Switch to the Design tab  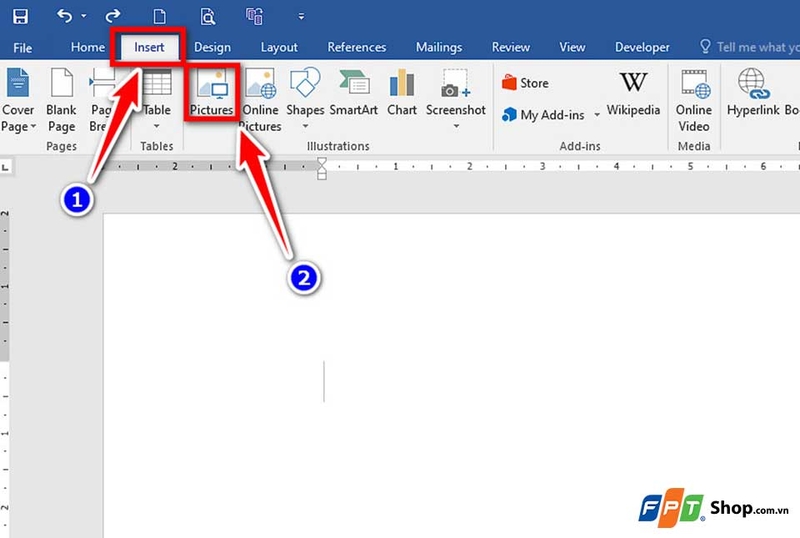(212, 47)
